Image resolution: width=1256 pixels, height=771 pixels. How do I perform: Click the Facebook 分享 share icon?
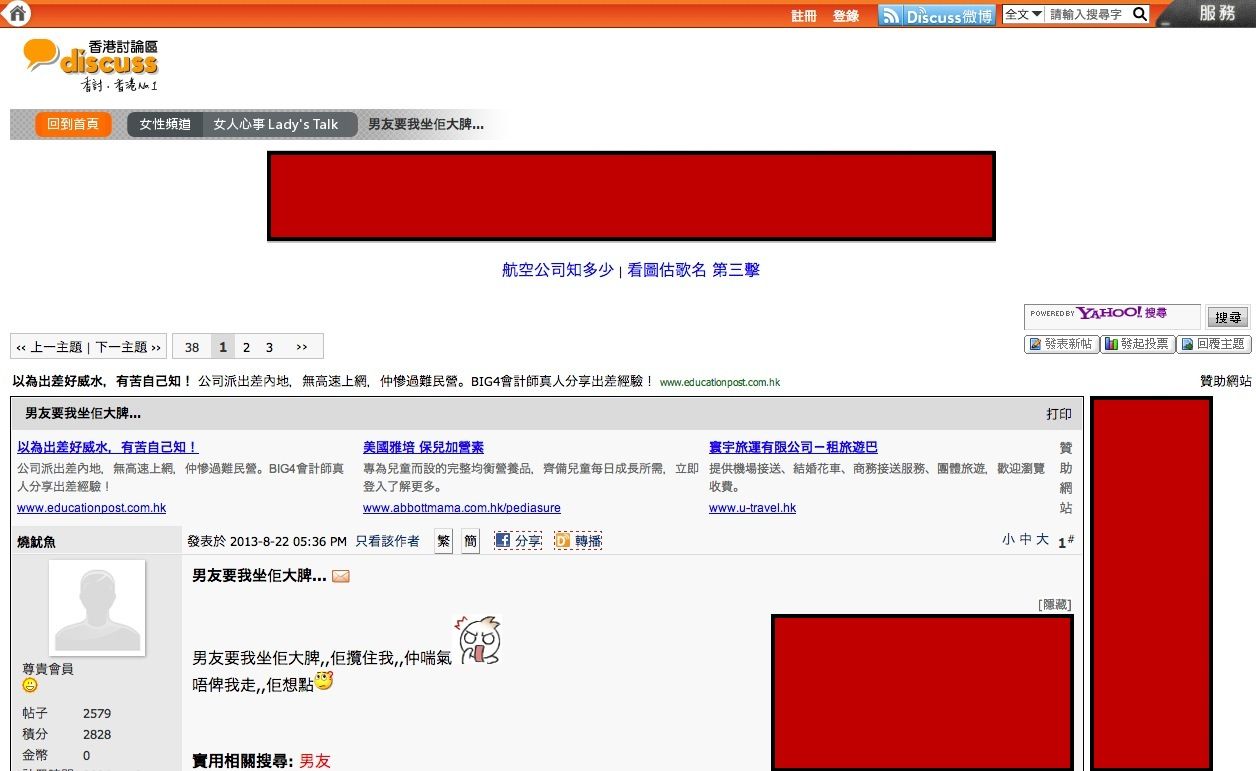point(518,540)
